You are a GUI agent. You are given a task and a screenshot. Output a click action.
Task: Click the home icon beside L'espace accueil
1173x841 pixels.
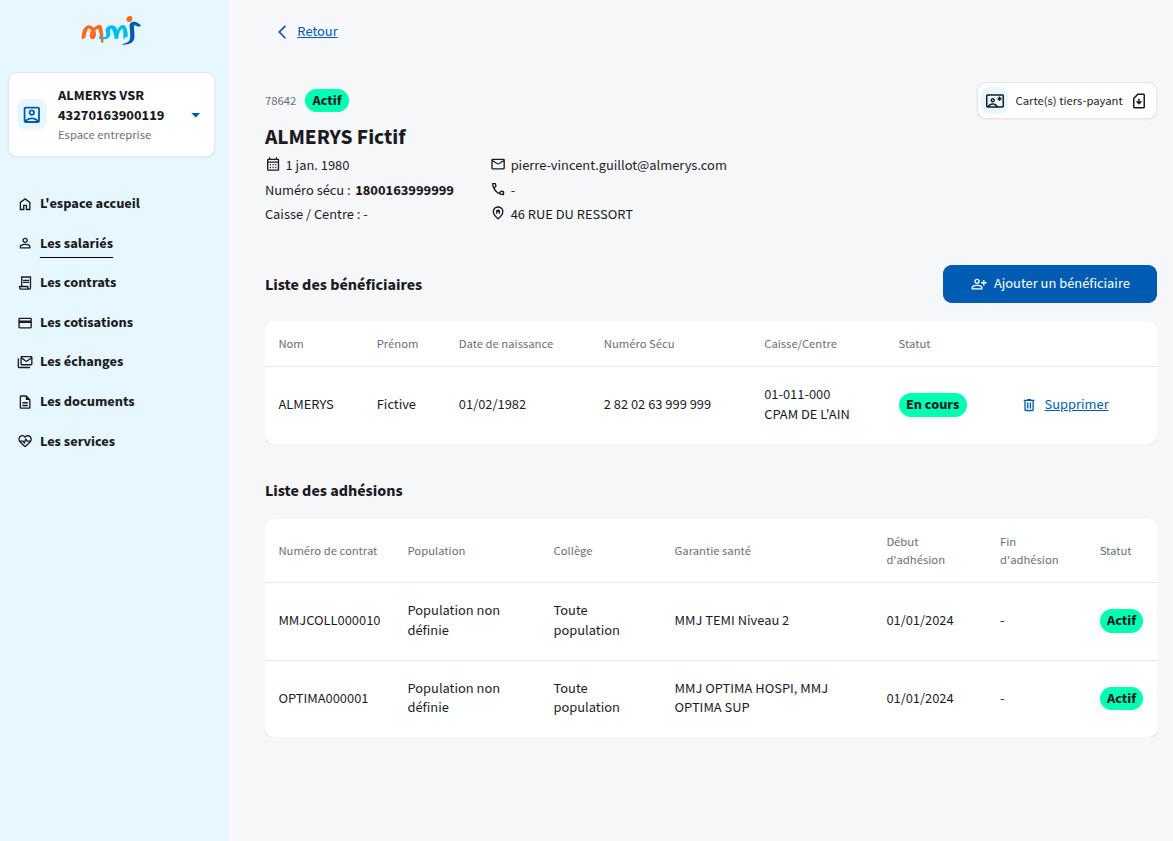click(x=25, y=204)
